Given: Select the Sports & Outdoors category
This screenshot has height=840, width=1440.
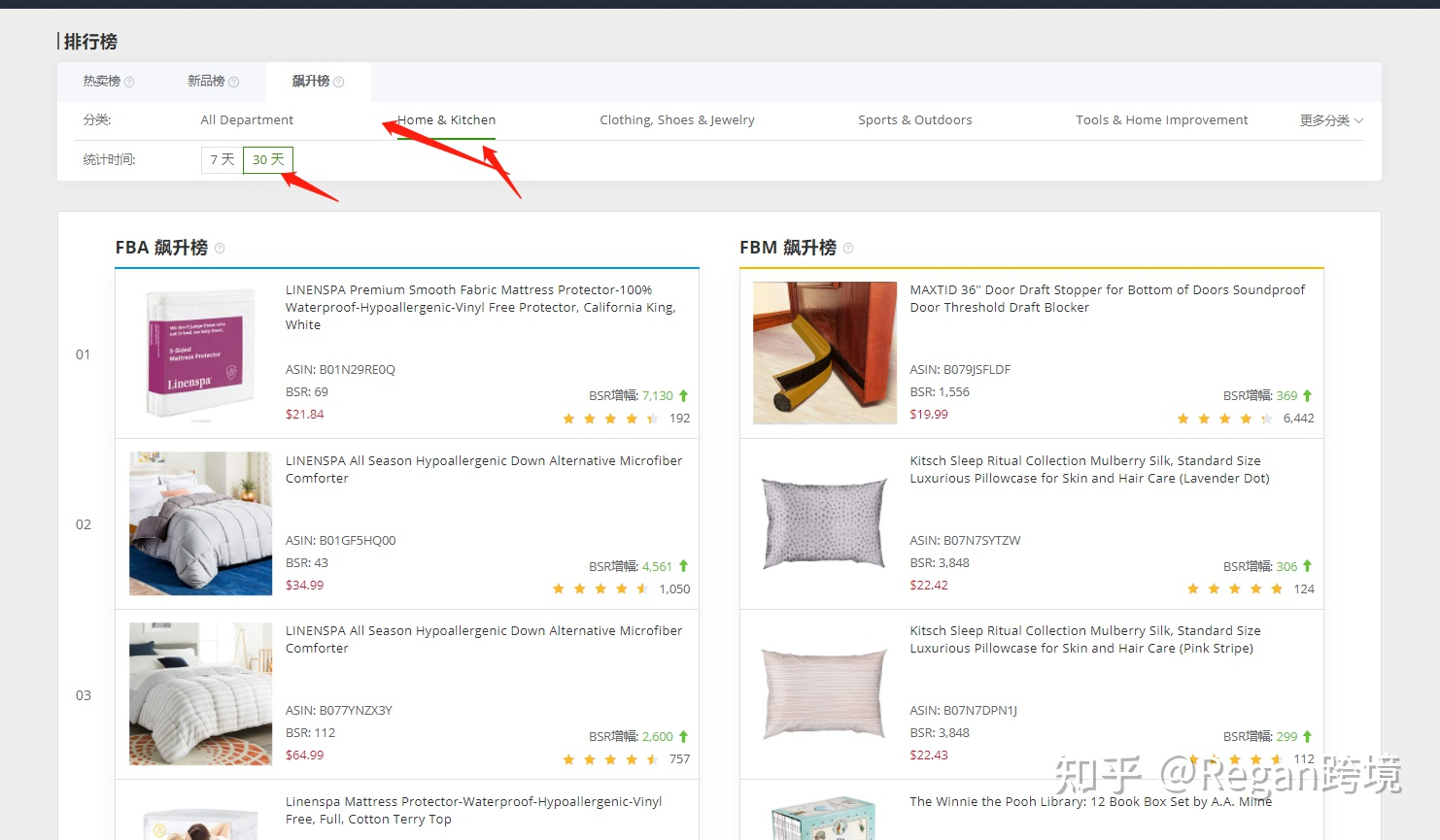Looking at the screenshot, I should click(x=915, y=120).
